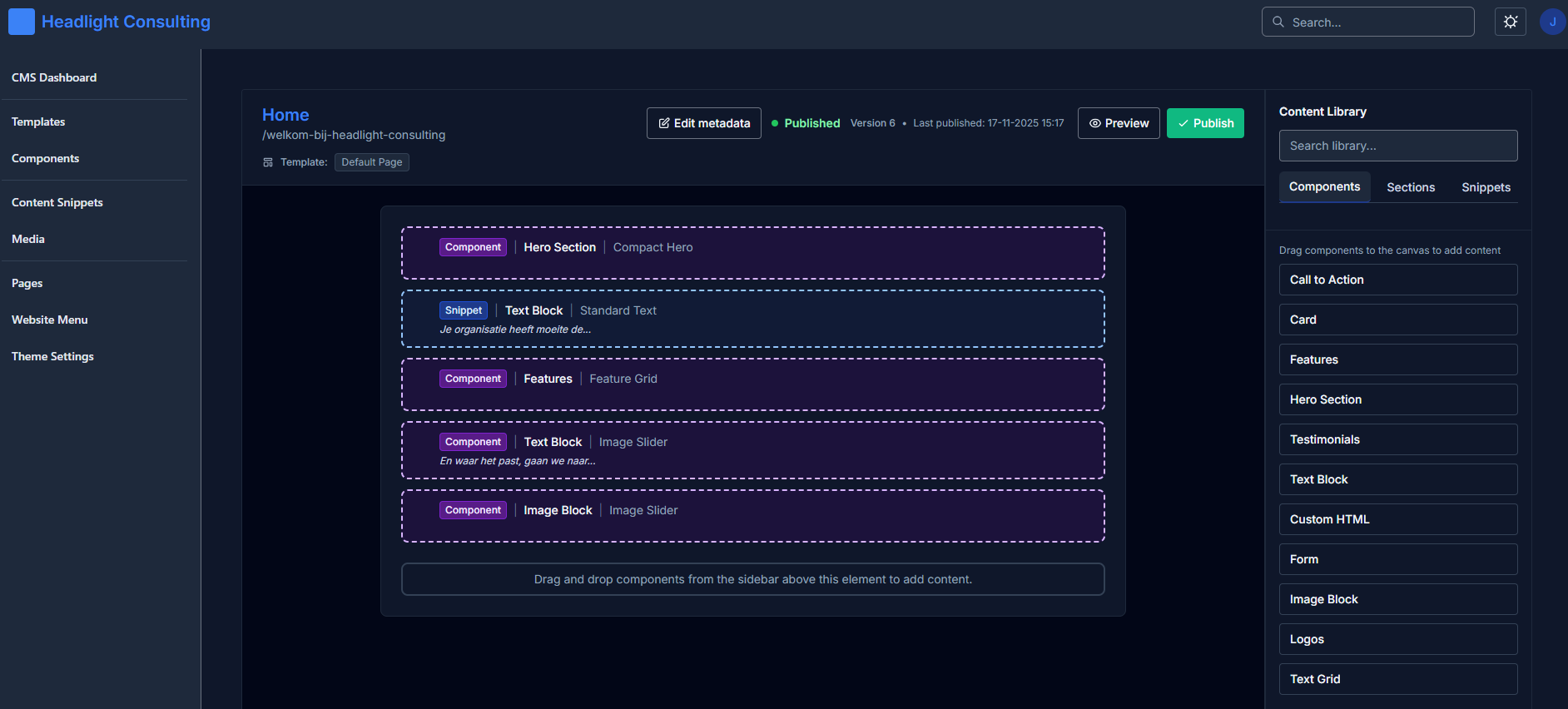
Task: Switch to the Sections tab
Action: click(1410, 187)
